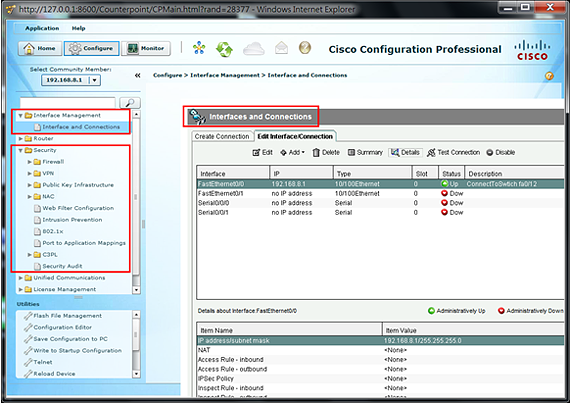Click the Delete trash button
The width and height of the screenshot is (570, 403).
[x=326, y=152]
